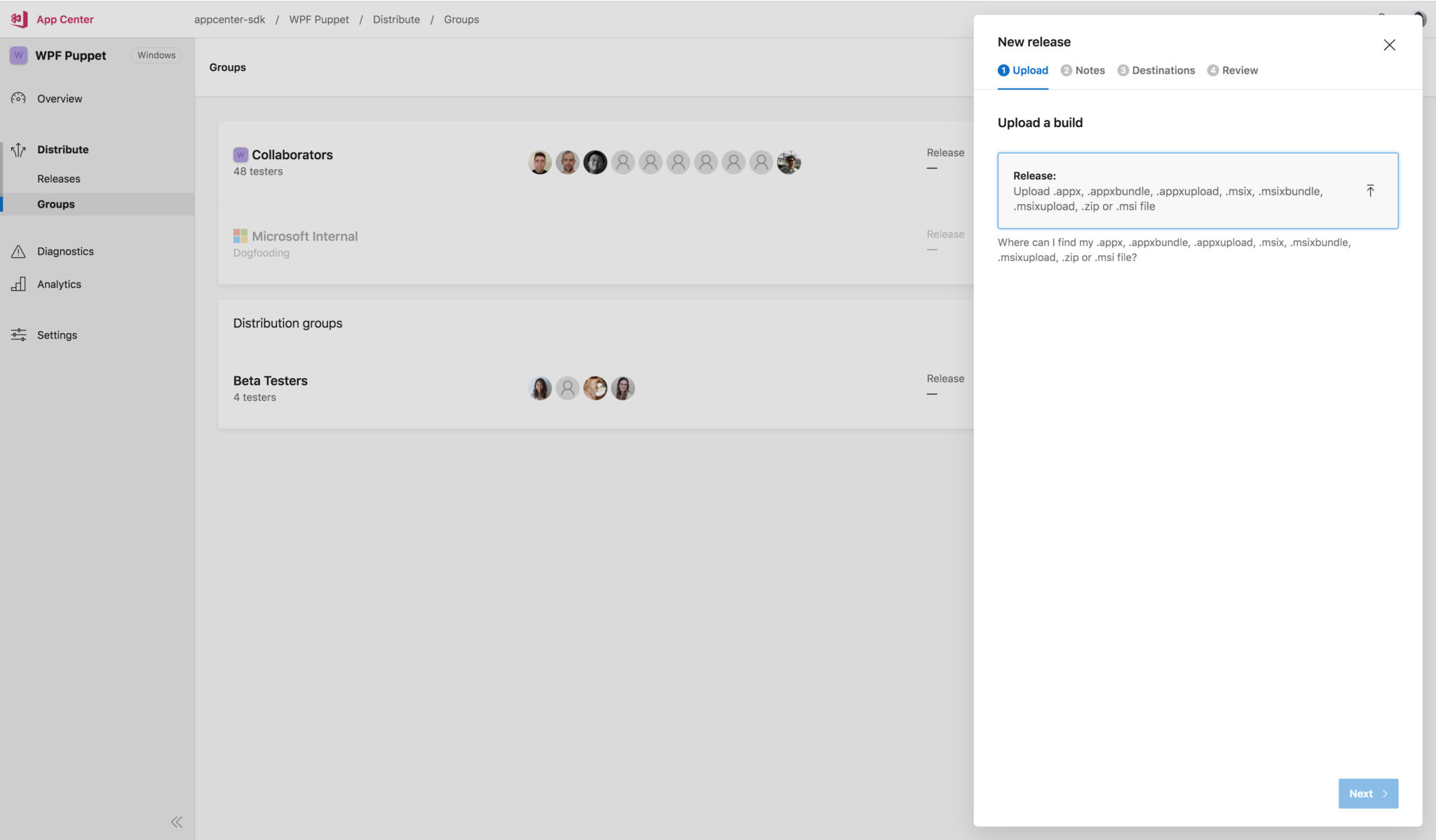1436x840 pixels.
Task: Switch to the Review step
Action: (1240, 70)
